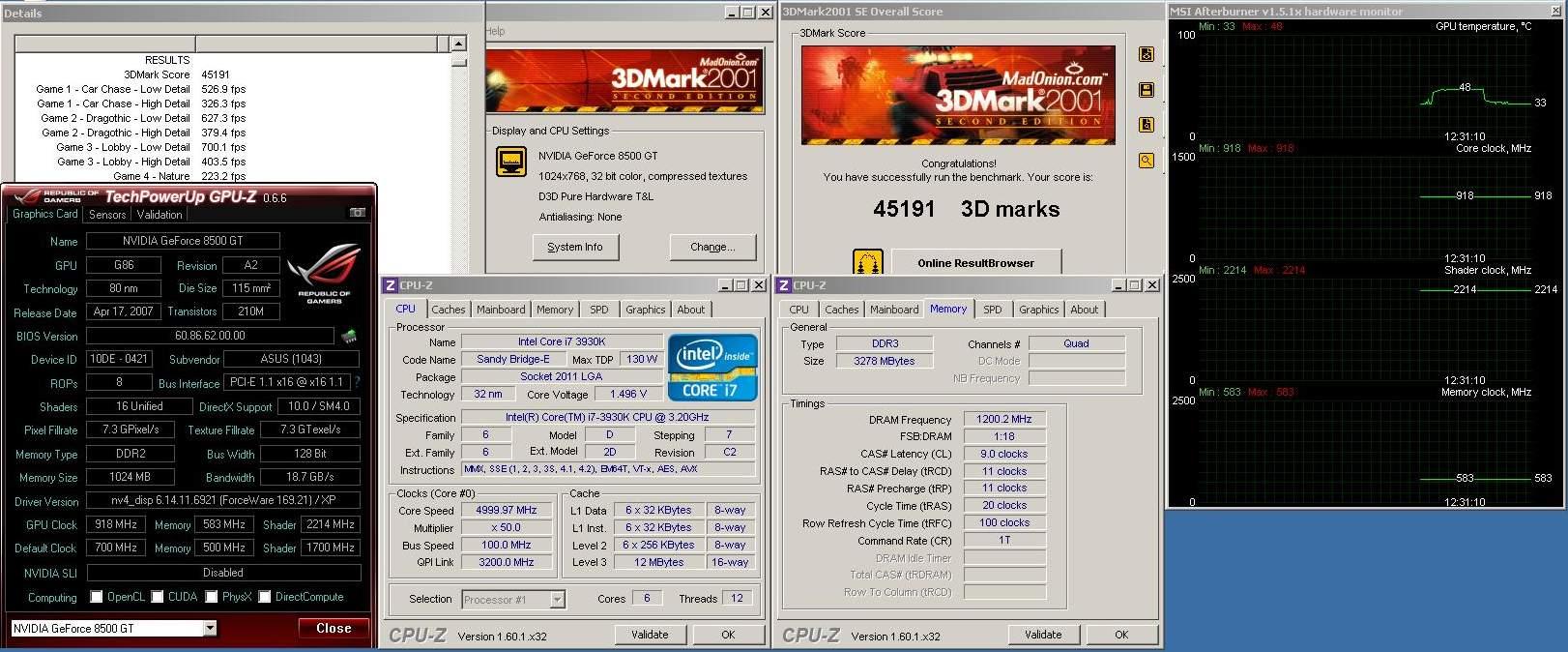Click the Driver Version field in GPU-Z
This screenshot has width=1568, height=652.
[x=223, y=500]
